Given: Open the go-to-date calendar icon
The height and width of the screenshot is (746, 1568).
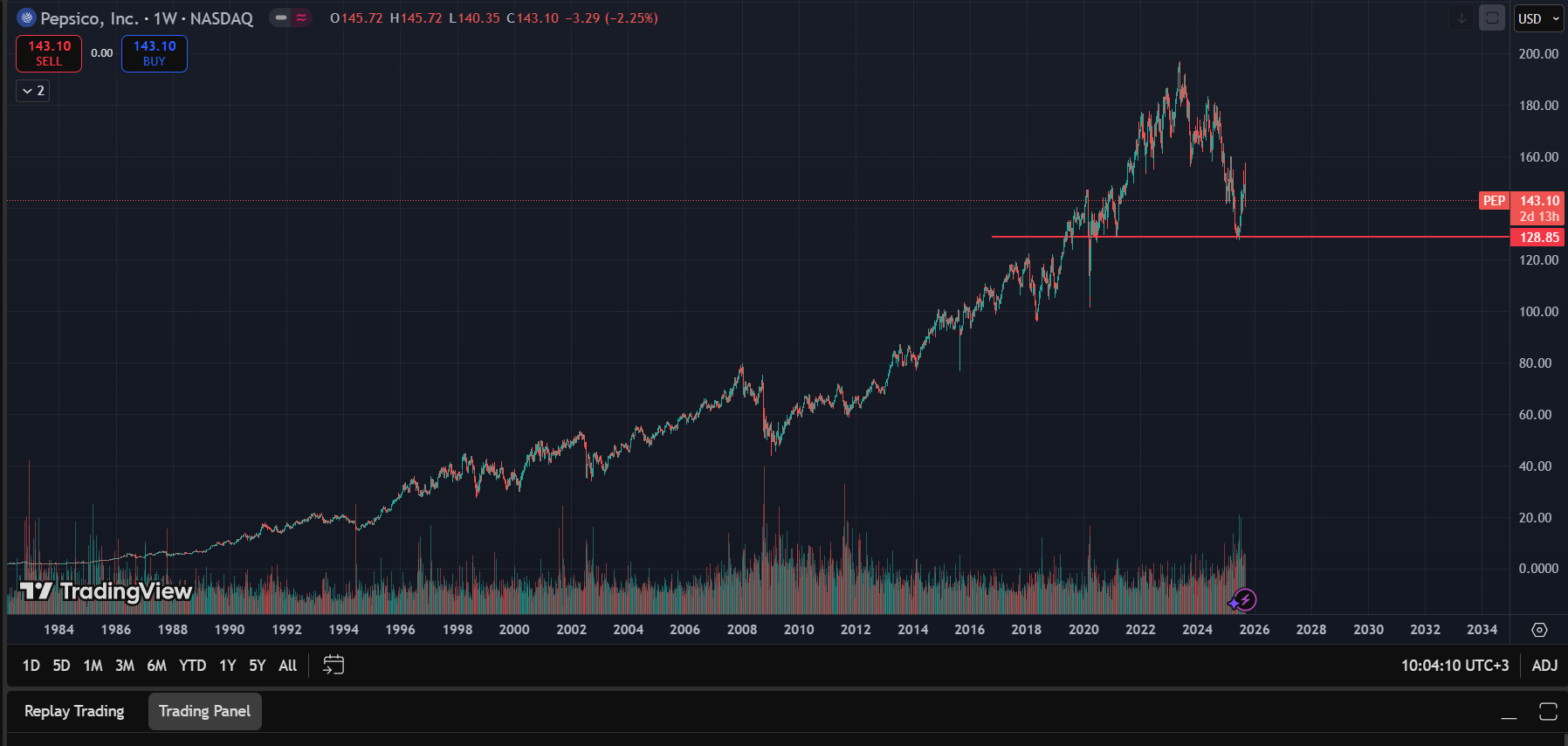Looking at the screenshot, I should tap(334, 666).
